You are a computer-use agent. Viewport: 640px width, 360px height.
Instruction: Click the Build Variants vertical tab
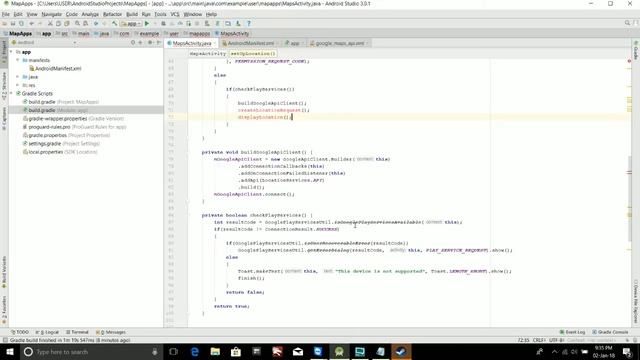(4, 273)
